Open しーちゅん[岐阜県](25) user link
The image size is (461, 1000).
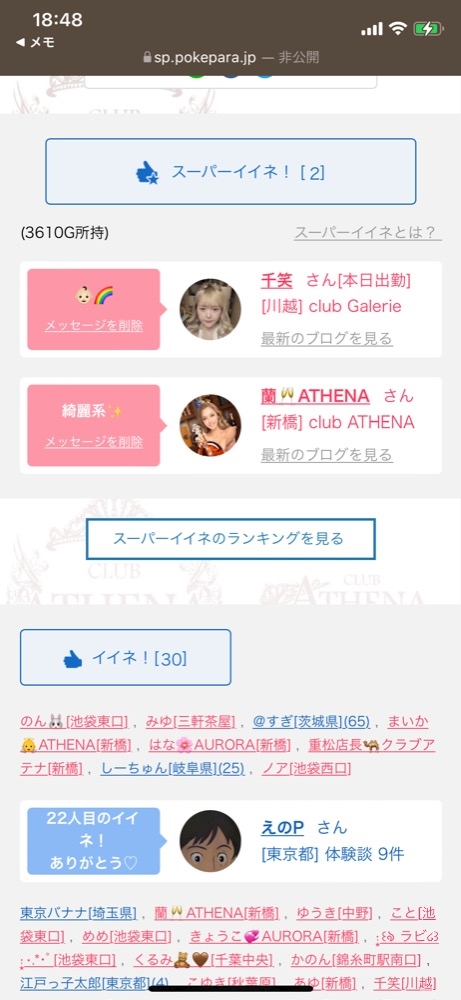click(172, 768)
